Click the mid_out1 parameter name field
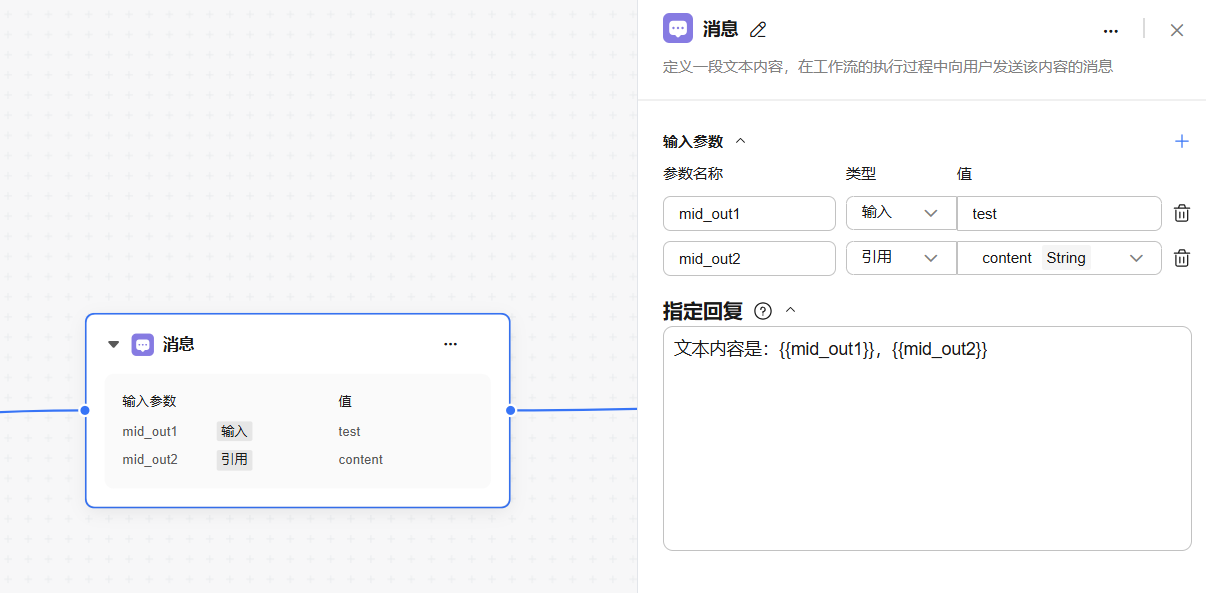The width and height of the screenshot is (1206, 593). (x=749, y=213)
